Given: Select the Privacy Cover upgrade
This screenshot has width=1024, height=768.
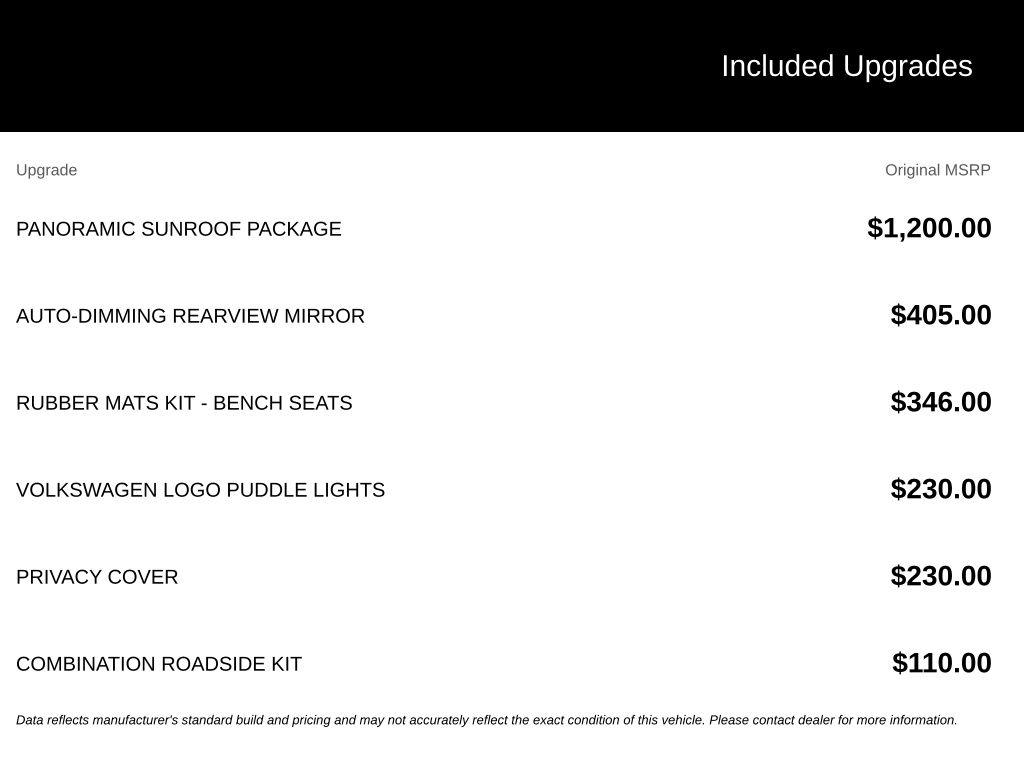Looking at the screenshot, I should click(97, 577).
